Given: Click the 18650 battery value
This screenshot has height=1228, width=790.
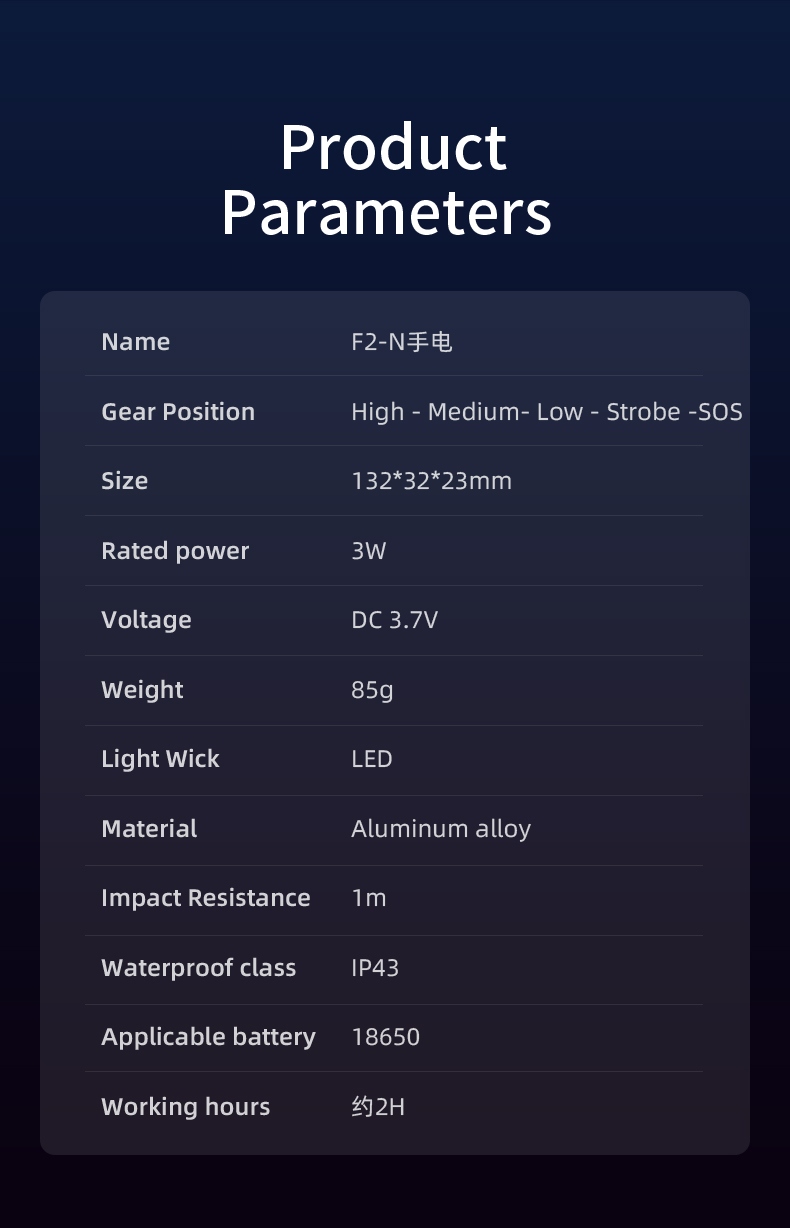Looking at the screenshot, I should (x=386, y=1037).
